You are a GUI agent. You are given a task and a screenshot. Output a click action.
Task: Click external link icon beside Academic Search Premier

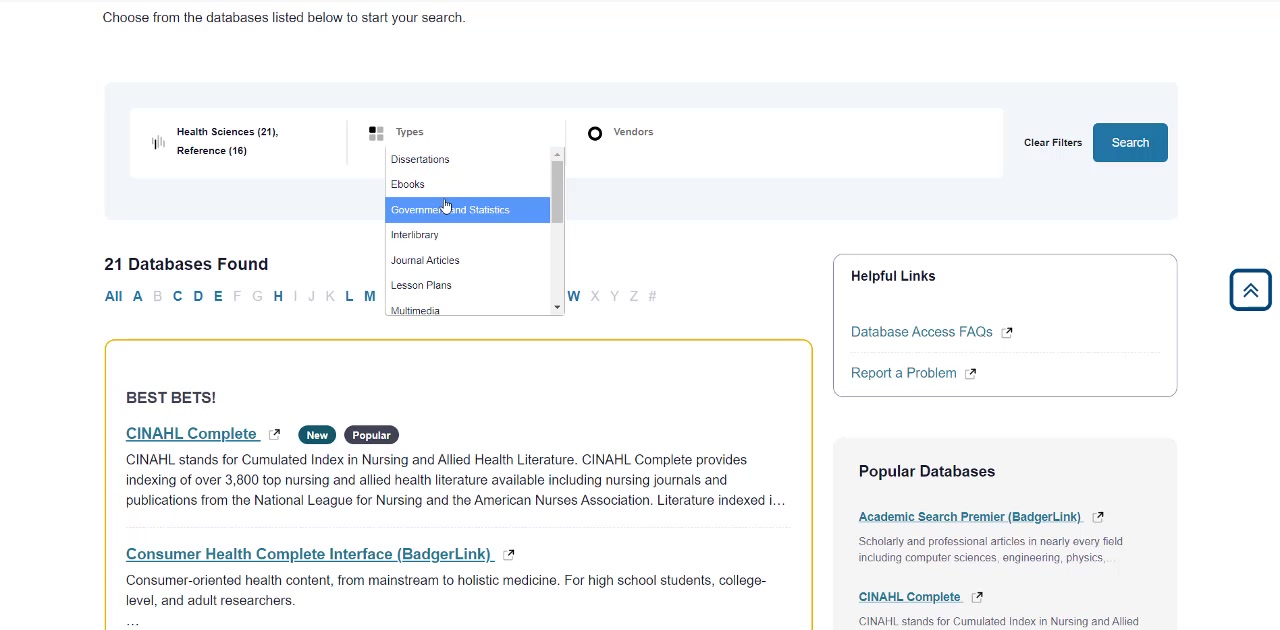click(x=1098, y=517)
